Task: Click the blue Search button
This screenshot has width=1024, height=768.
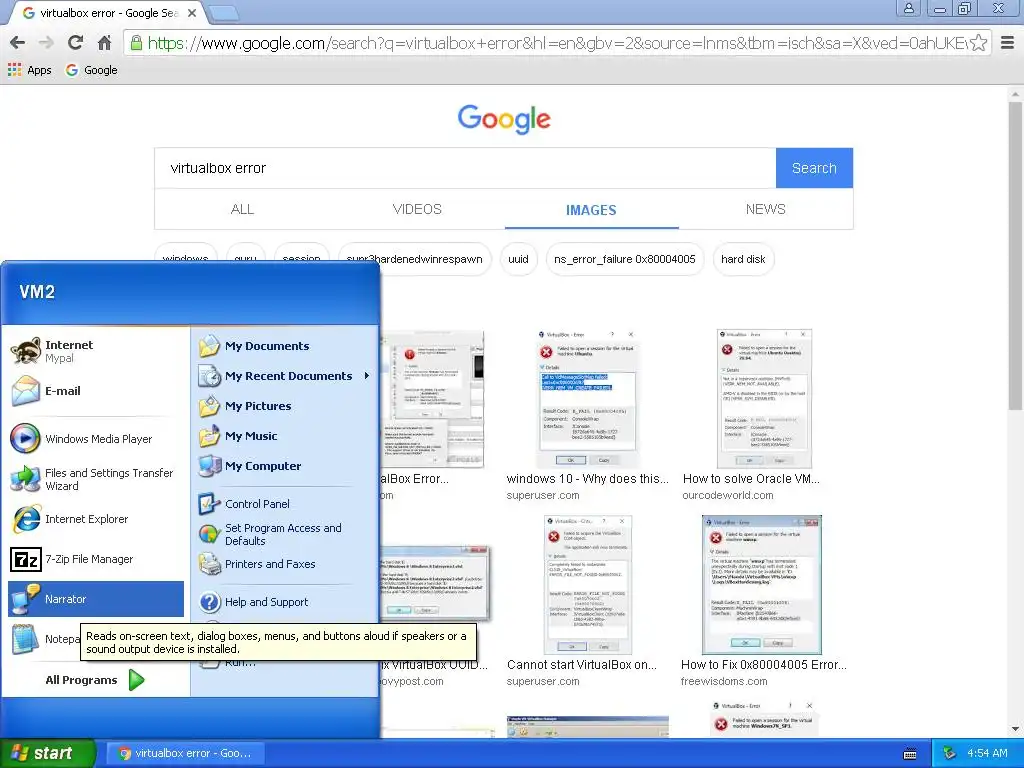Action: coord(814,168)
